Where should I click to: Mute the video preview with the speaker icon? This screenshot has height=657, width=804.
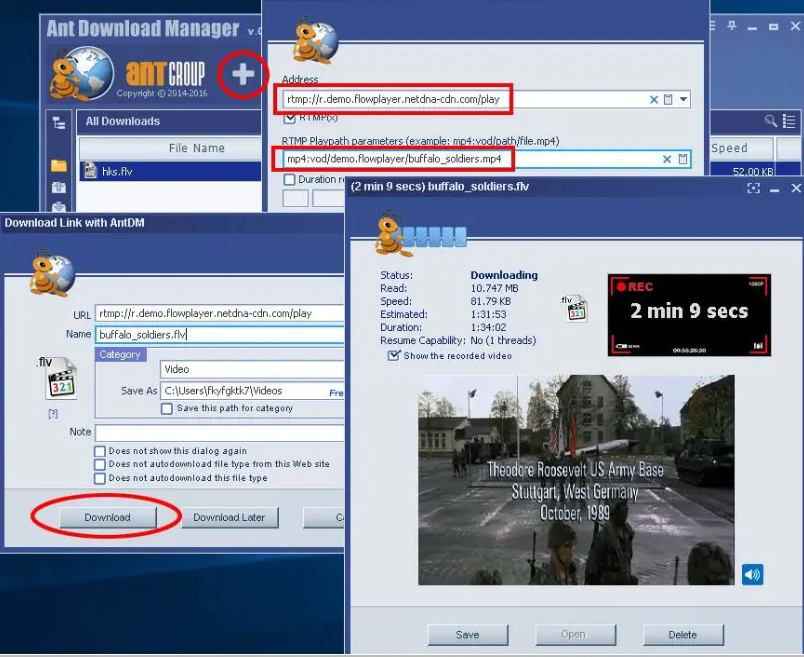click(x=752, y=574)
